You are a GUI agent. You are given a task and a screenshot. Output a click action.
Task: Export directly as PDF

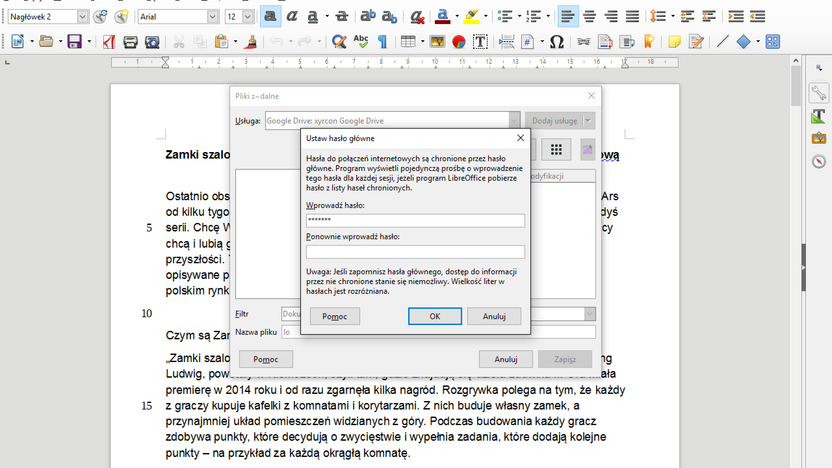coord(109,41)
